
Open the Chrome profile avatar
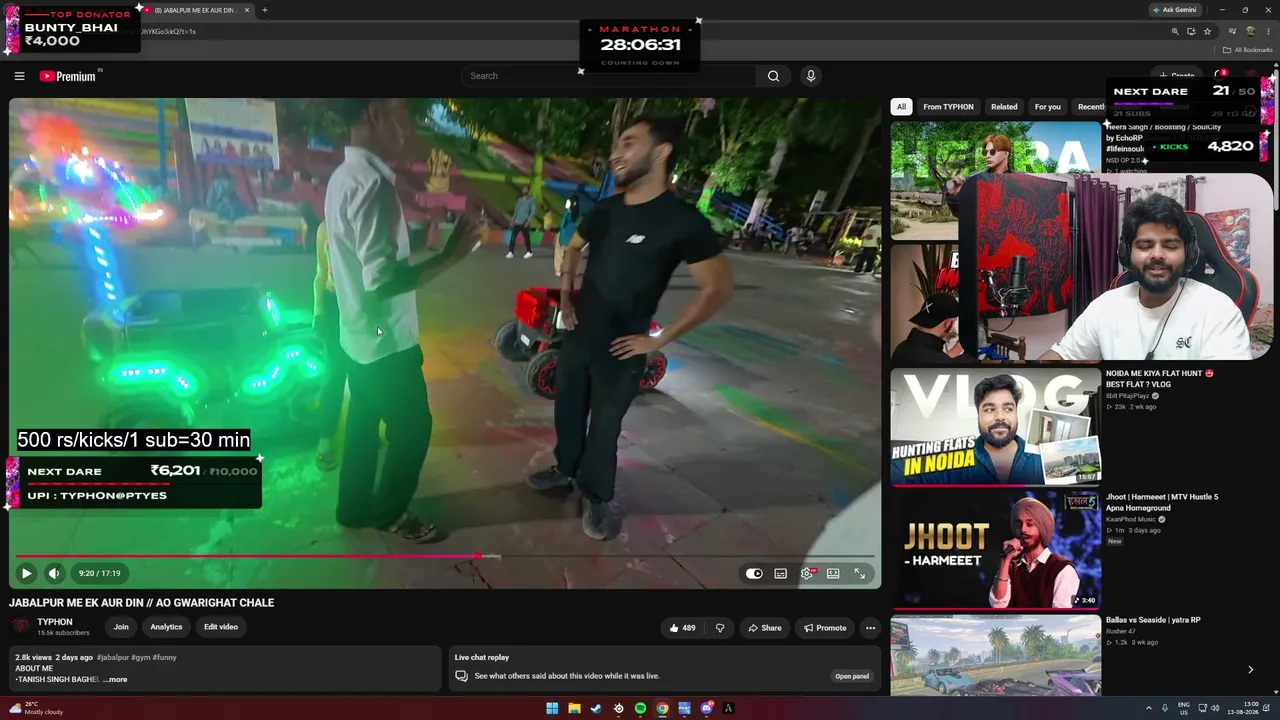1250,31
